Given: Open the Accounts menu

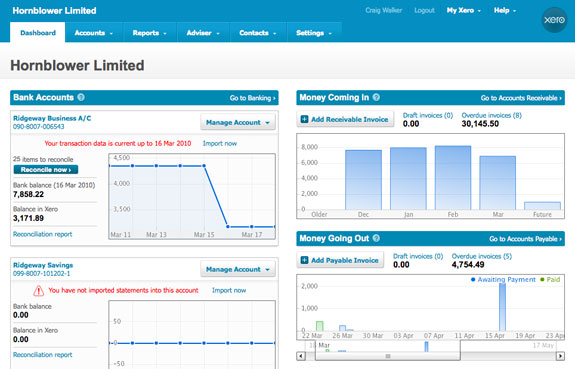Looking at the screenshot, I should (94, 33).
